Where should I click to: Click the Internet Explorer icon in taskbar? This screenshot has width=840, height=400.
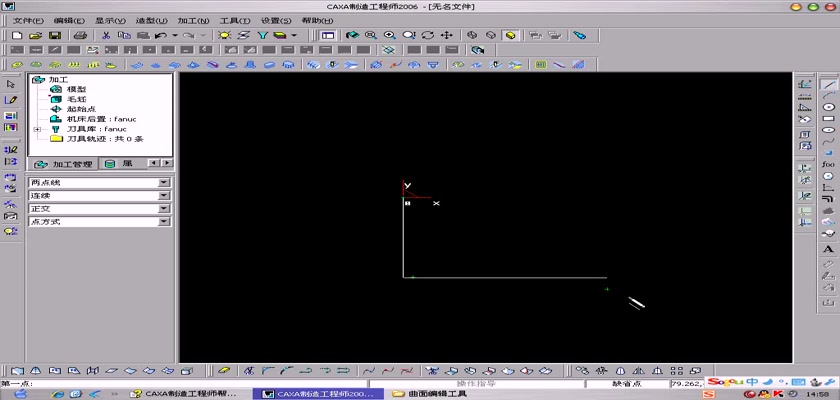click(x=58, y=394)
